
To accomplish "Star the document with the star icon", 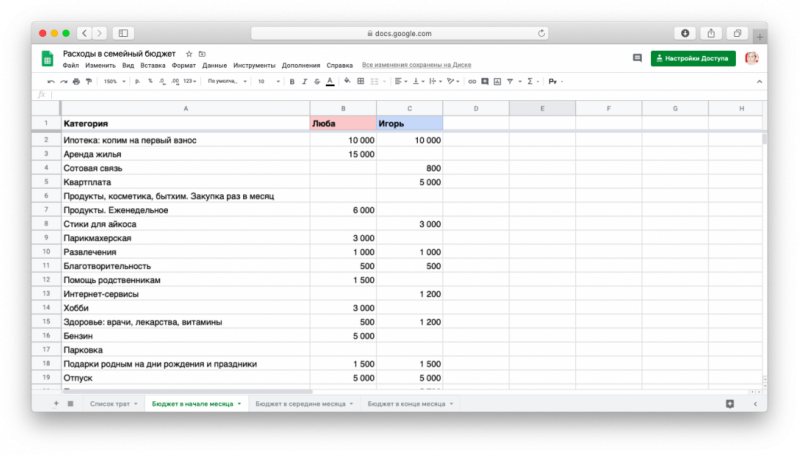I will tap(189, 54).
